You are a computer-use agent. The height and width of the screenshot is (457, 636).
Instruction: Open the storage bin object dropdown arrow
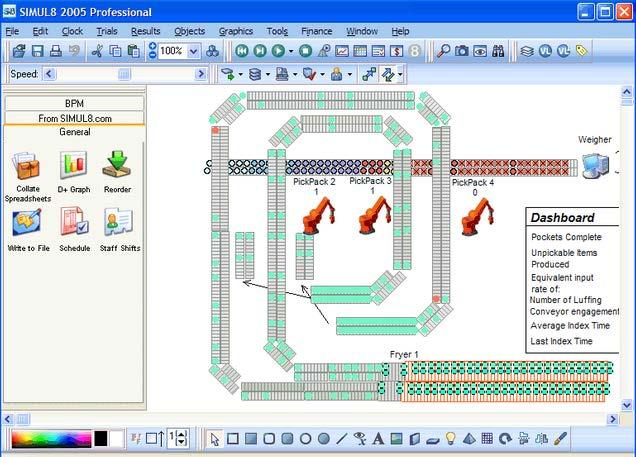click(268, 74)
